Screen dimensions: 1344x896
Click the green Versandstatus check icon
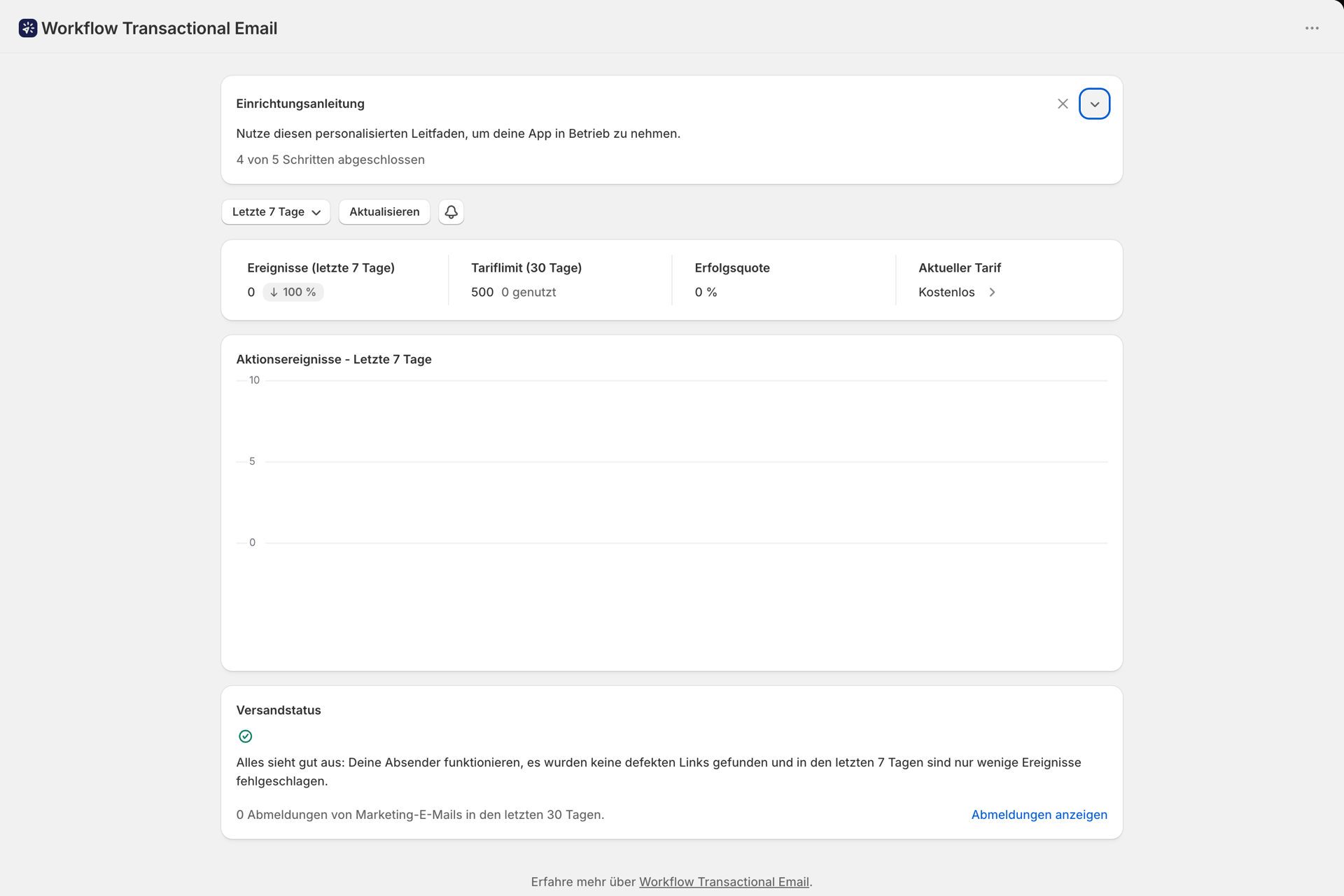pos(246,736)
